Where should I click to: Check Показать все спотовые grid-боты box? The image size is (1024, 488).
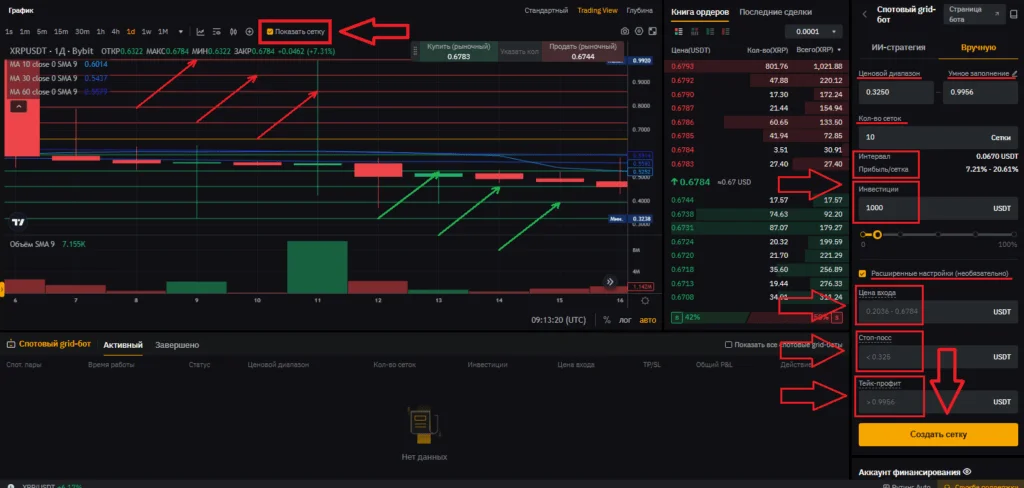[729, 345]
